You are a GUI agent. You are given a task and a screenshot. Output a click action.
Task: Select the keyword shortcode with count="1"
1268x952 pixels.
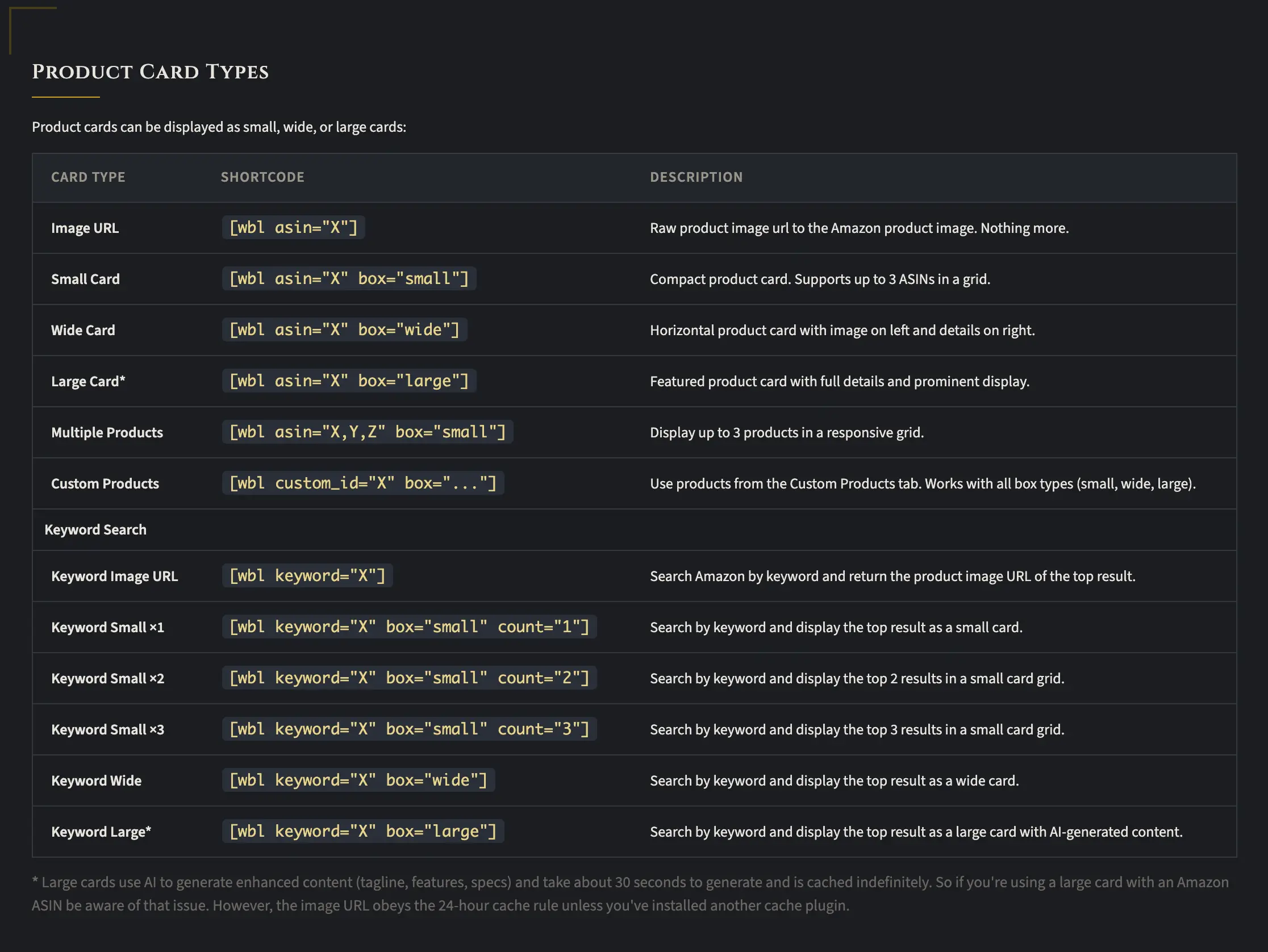(x=408, y=627)
